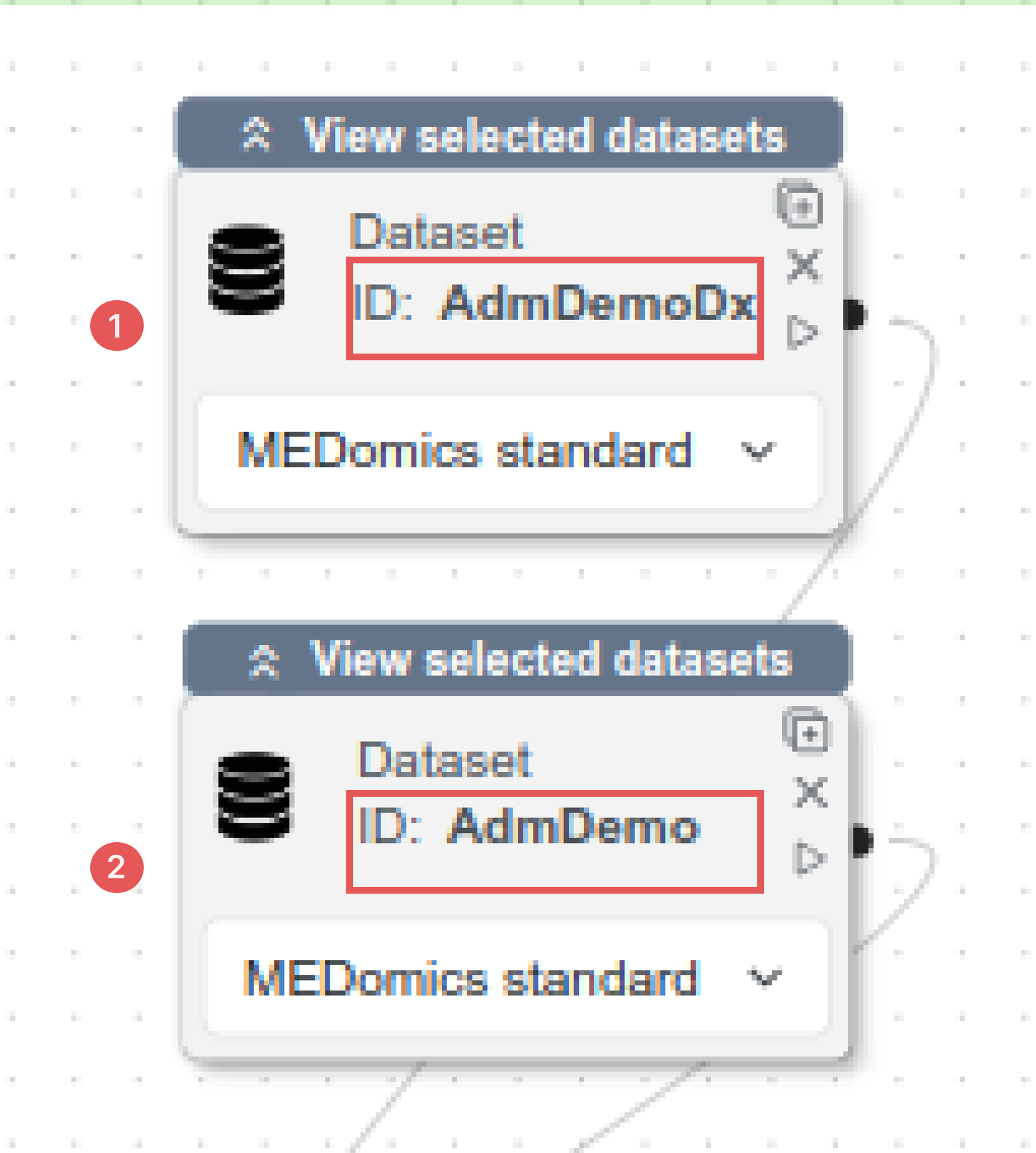The image size is (1036, 1153).
Task: Open MEDomics standard dropdown in AdmDemo node
Action: [x=471, y=978]
